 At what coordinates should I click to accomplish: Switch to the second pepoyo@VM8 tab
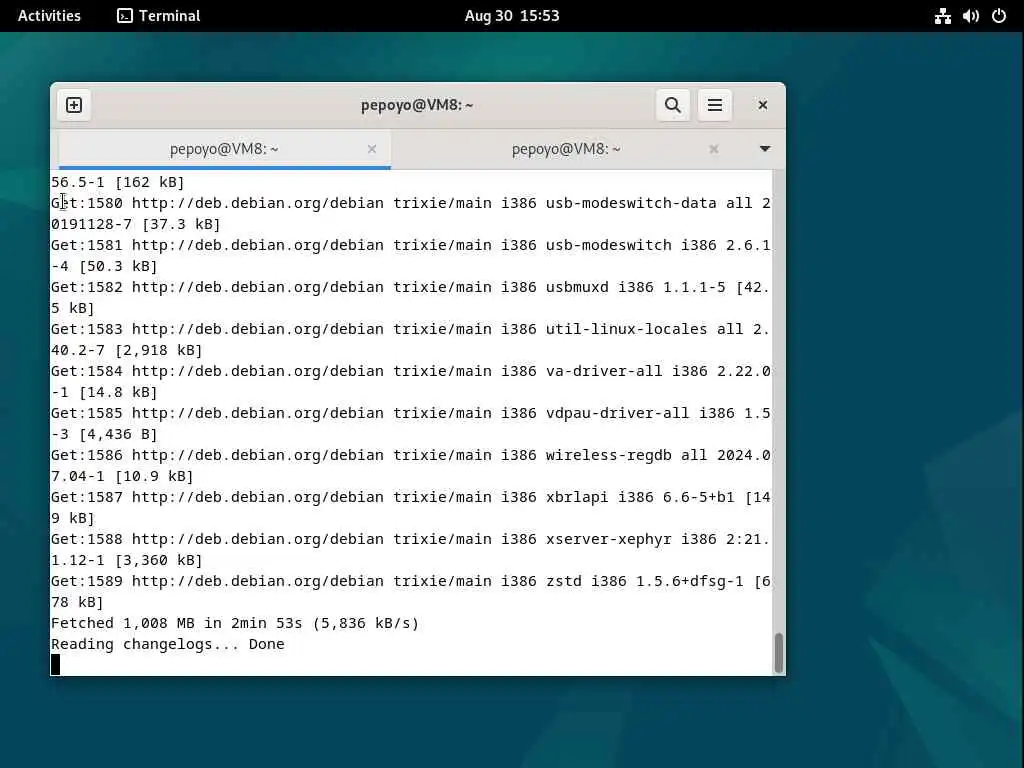pyautogui.click(x=566, y=149)
